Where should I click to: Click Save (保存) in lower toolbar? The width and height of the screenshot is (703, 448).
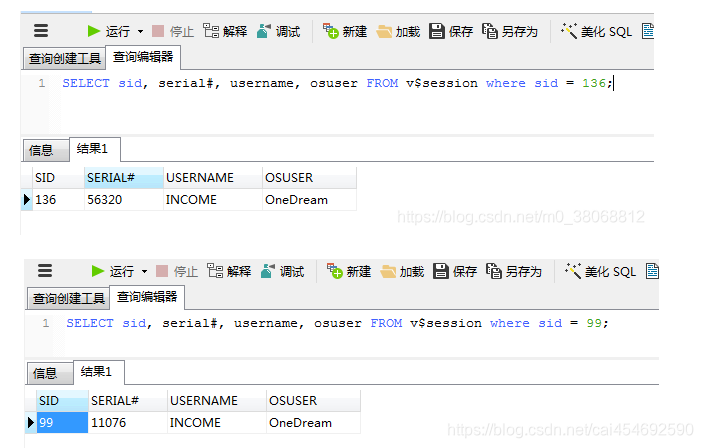point(455,271)
